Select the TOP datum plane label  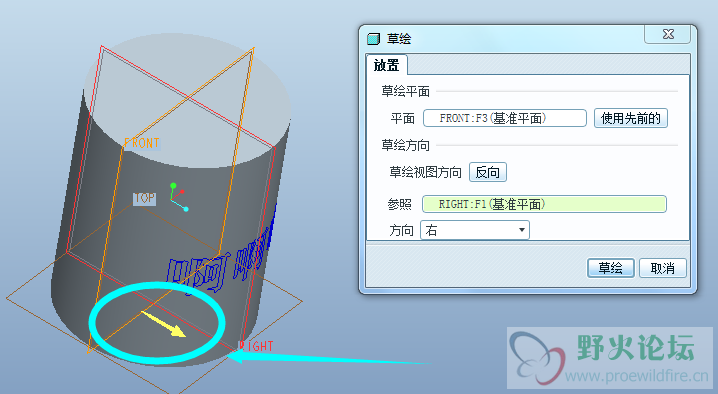coord(144,198)
